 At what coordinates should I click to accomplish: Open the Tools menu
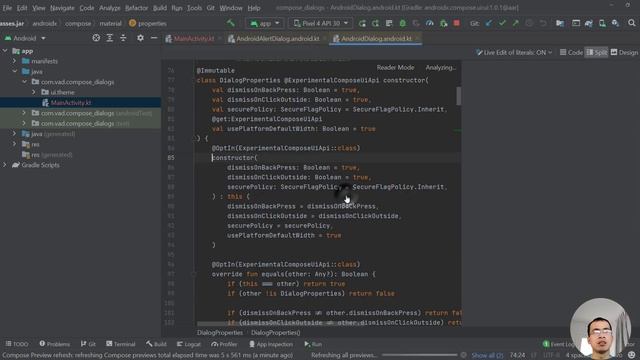coord(194,8)
